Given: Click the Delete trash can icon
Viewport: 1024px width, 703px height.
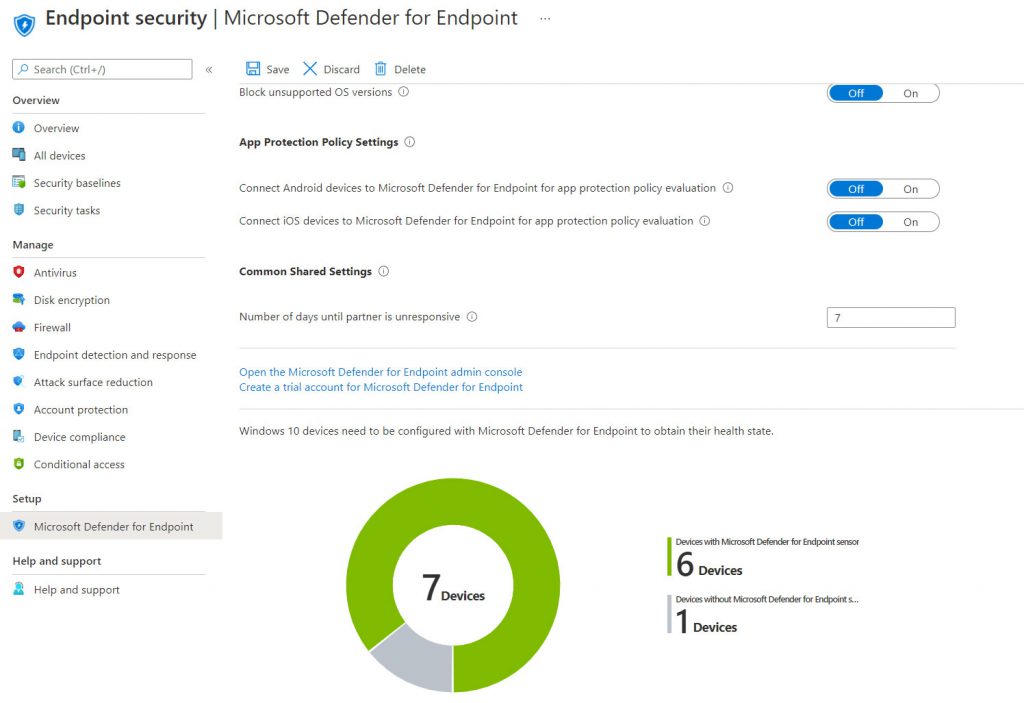Looking at the screenshot, I should tap(381, 69).
